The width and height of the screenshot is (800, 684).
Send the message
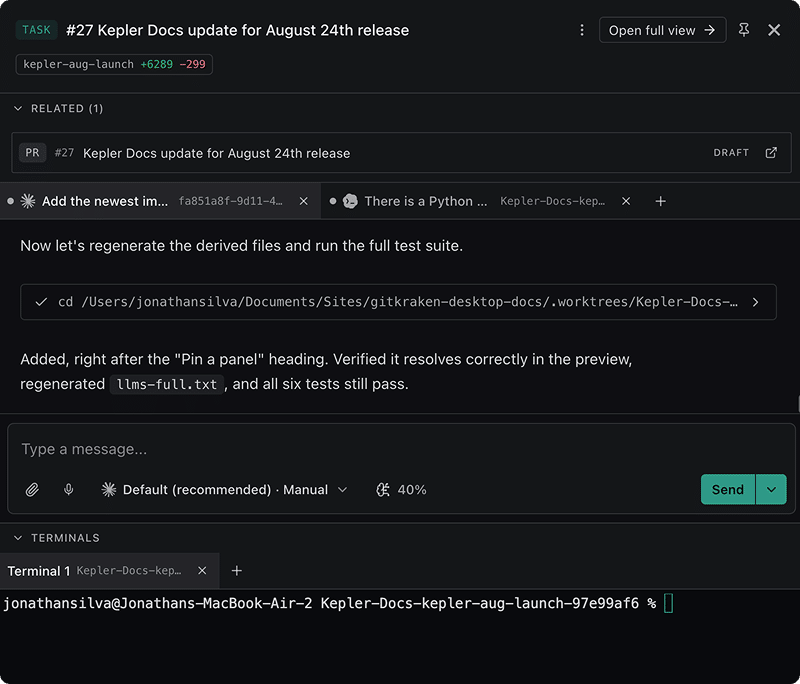point(728,490)
